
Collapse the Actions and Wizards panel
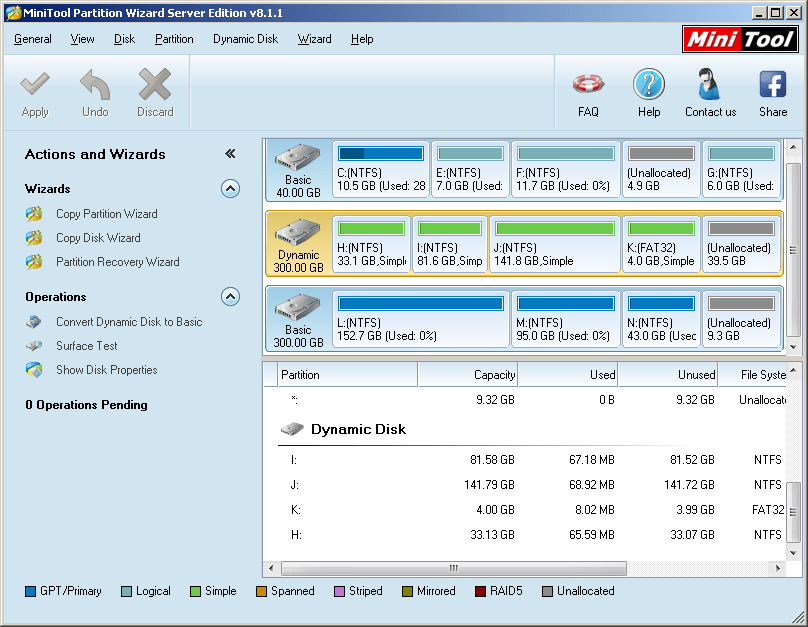tap(231, 154)
